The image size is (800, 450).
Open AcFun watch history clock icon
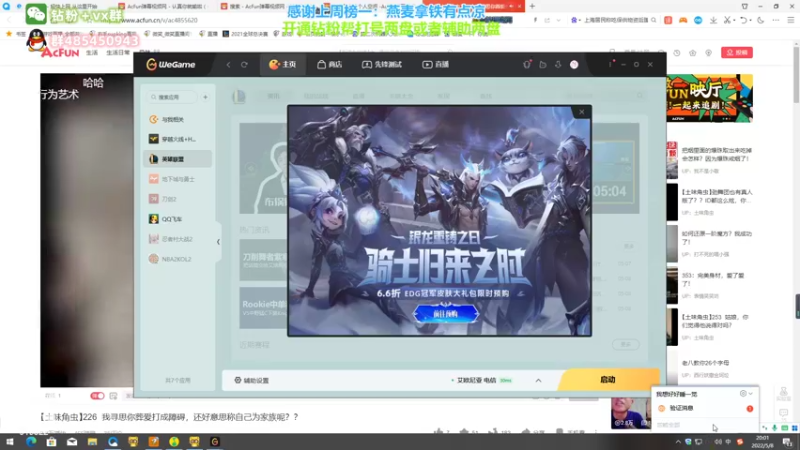click(x=677, y=53)
